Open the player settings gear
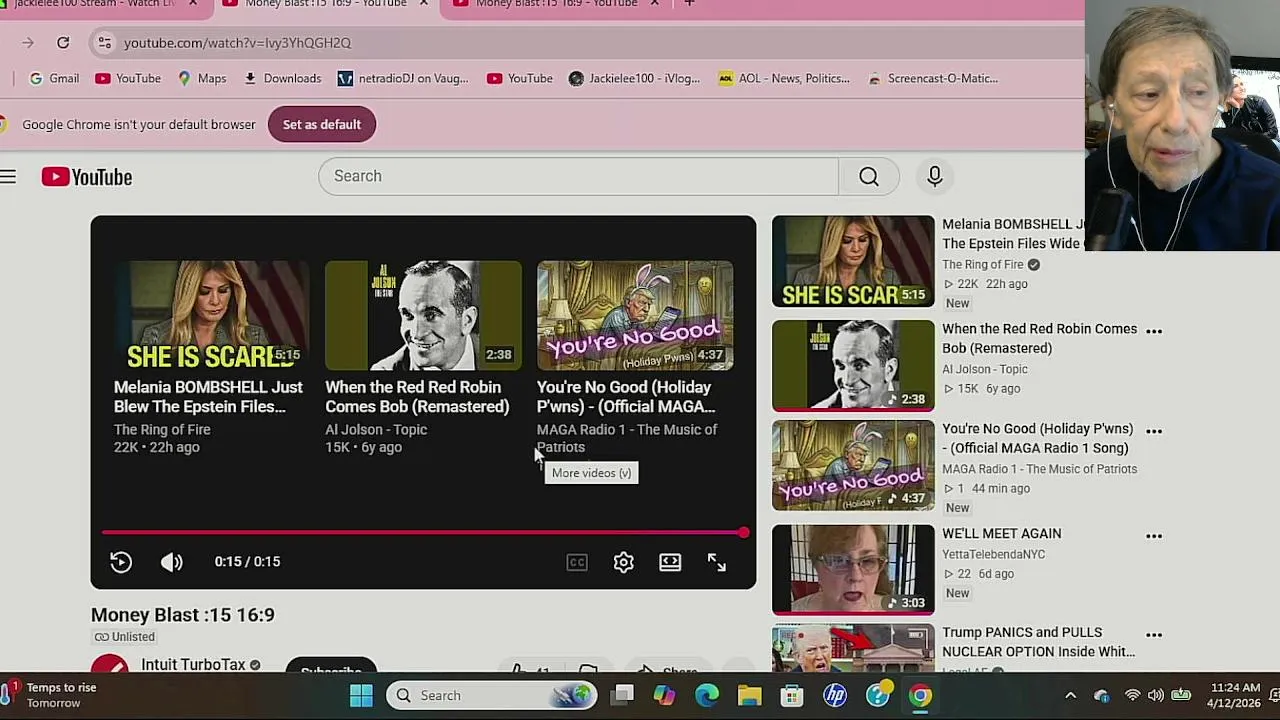The height and width of the screenshot is (720, 1280). 623,562
